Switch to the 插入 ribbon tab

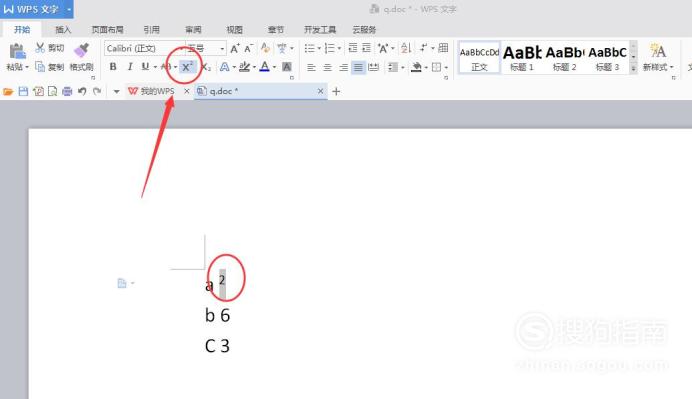[x=63, y=30]
